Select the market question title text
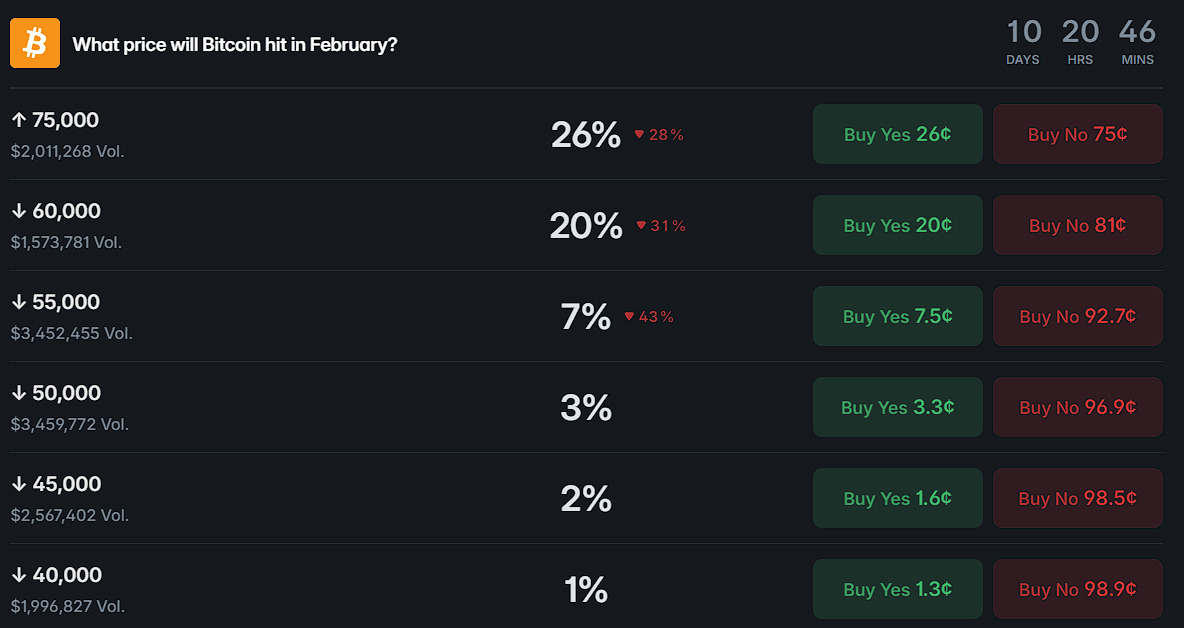Image resolution: width=1184 pixels, height=628 pixels. coord(235,44)
